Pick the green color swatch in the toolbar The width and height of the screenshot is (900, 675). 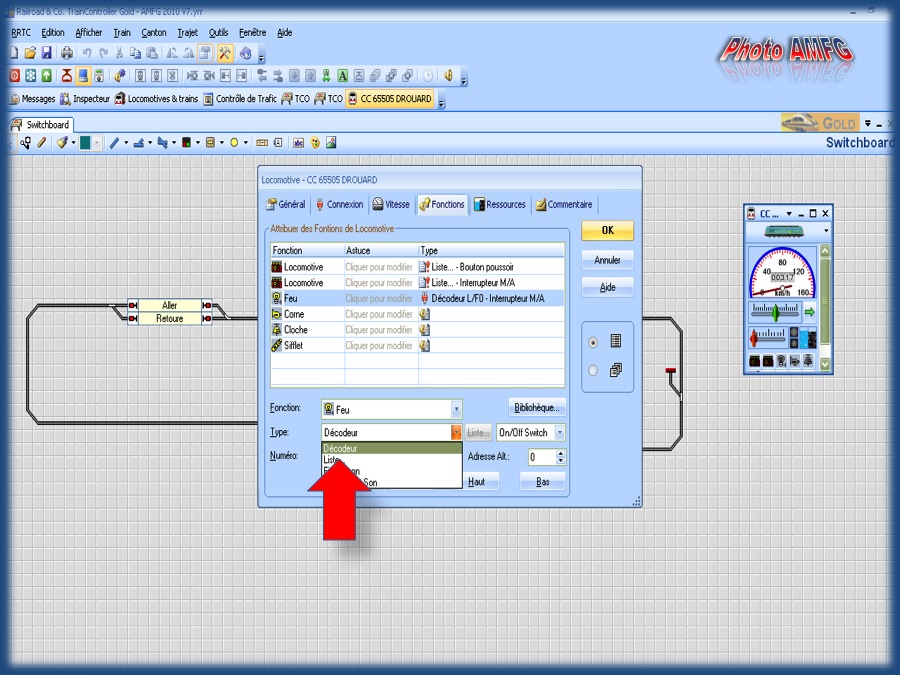pyautogui.click(x=86, y=142)
